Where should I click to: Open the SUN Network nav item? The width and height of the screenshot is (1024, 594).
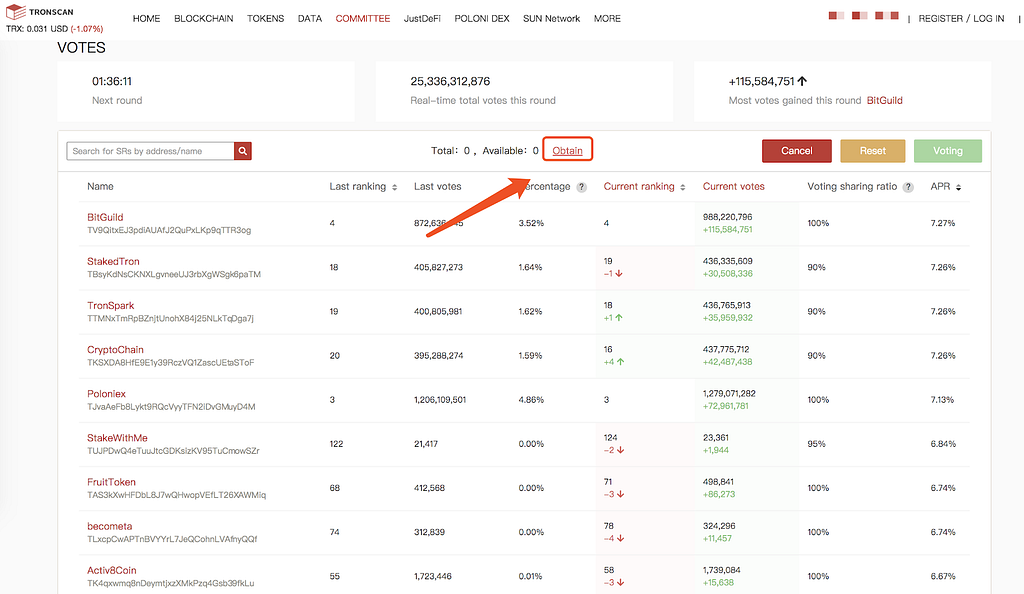click(x=551, y=18)
